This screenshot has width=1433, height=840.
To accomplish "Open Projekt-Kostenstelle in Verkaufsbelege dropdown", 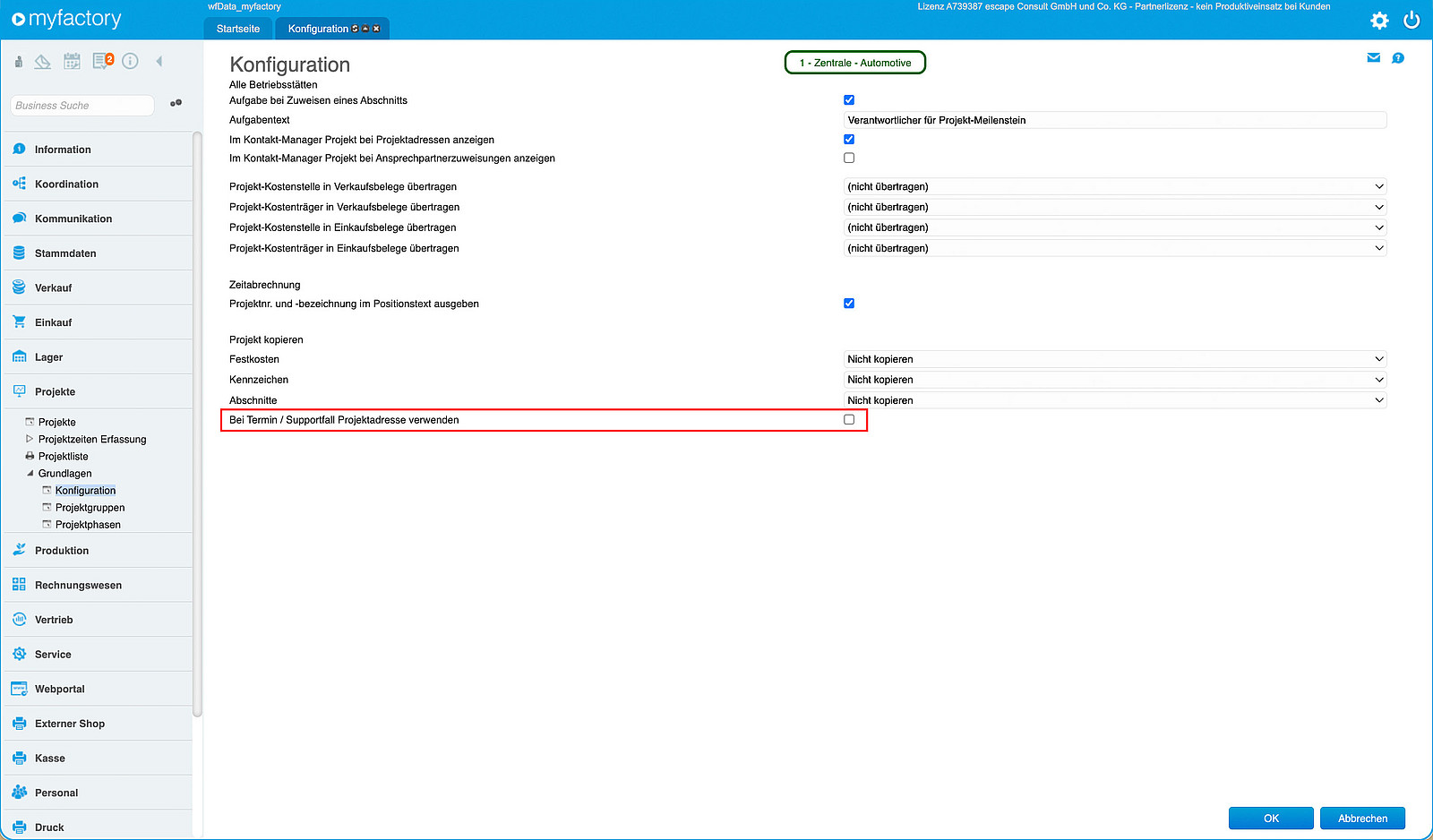I will (1115, 186).
